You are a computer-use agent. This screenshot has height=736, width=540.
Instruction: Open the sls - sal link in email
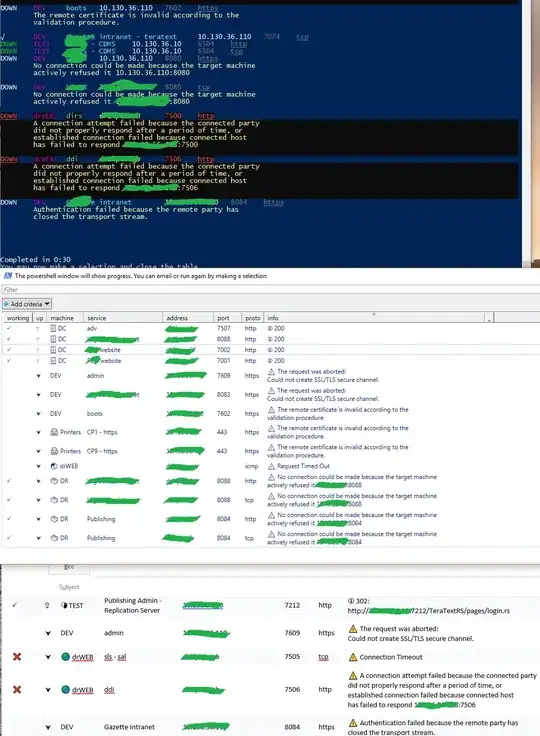coord(115,657)
